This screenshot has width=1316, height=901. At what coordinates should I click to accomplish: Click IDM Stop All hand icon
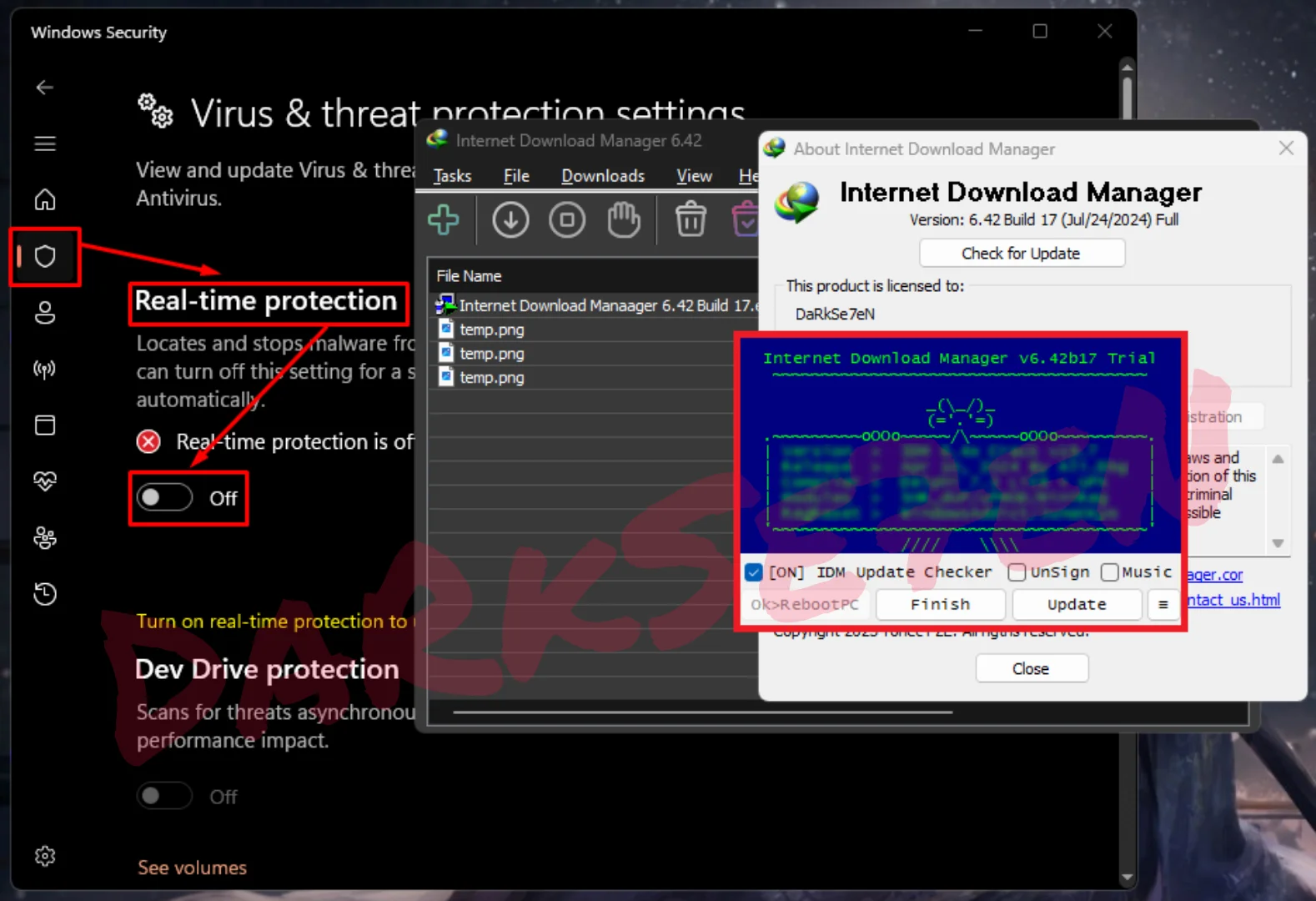pyautogui.click(x=624, y=220)
